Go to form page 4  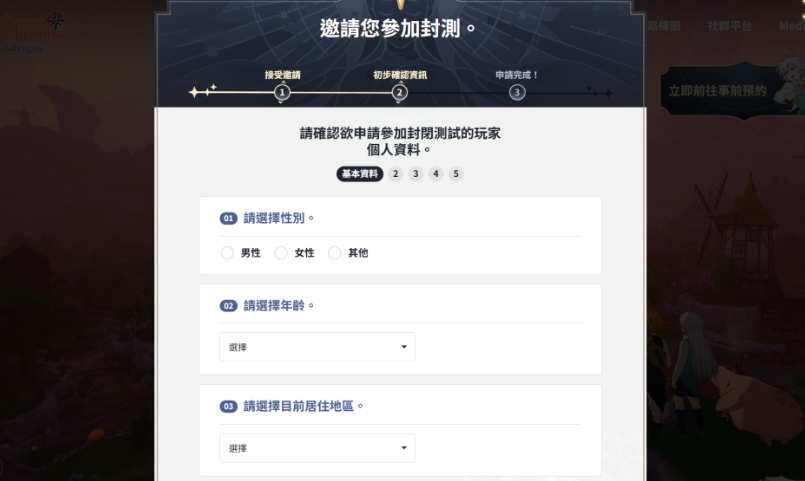(x=436, y=174)
